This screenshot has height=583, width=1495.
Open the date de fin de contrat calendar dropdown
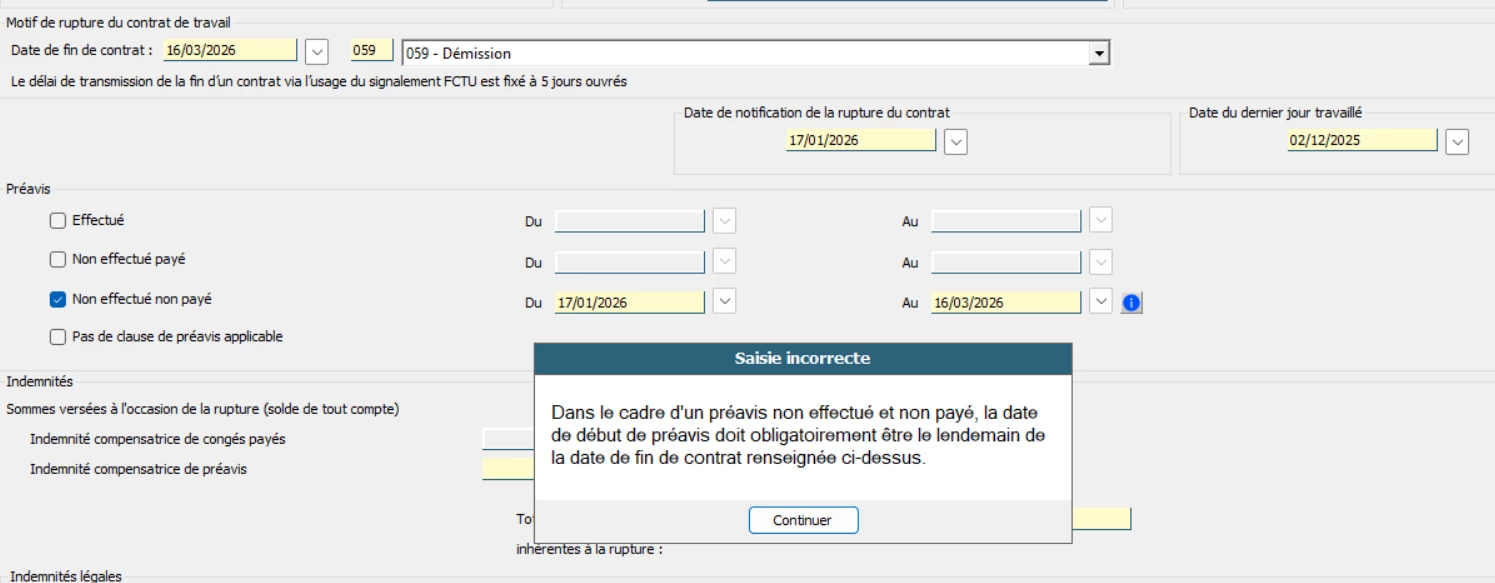[316, 51]
